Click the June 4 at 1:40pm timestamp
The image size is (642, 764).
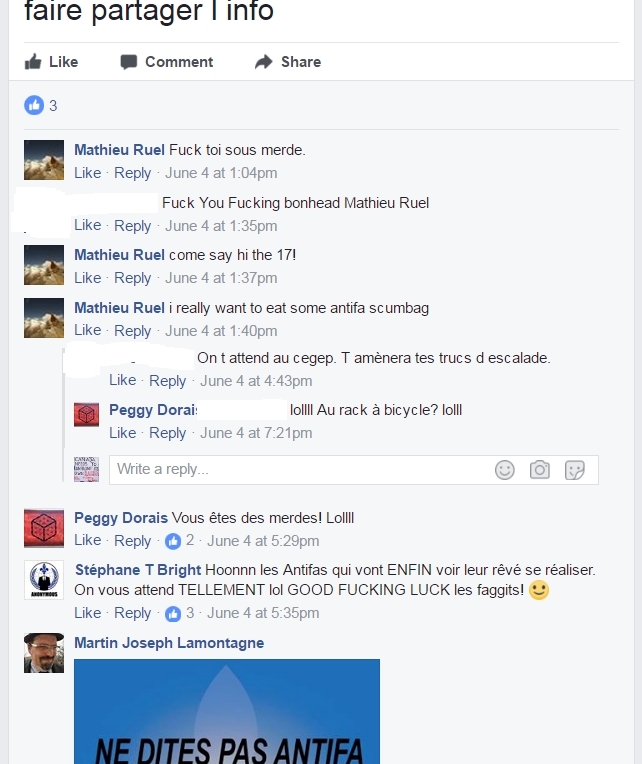(221, 331)
